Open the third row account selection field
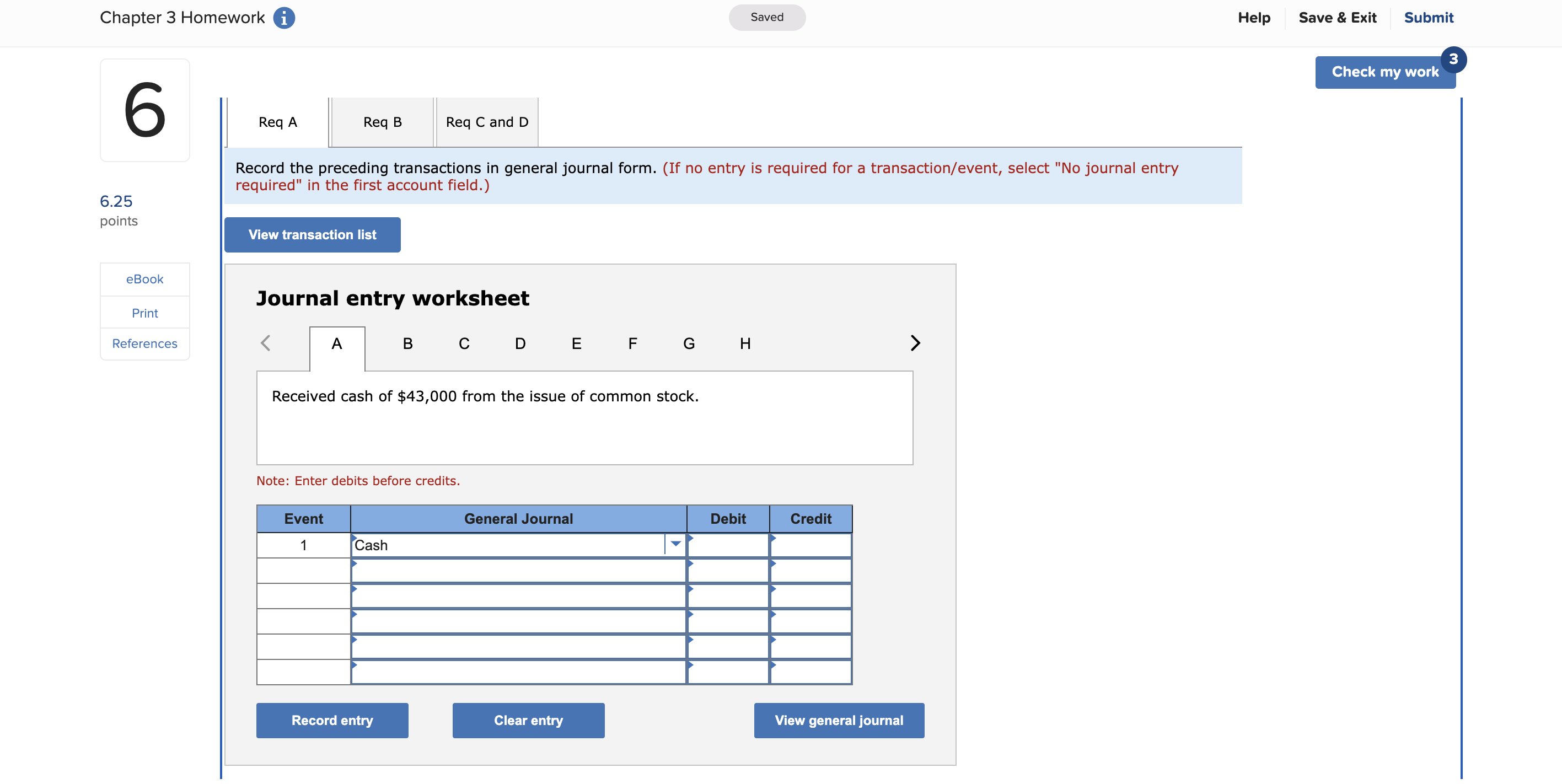1562x784 pixels. (518, 596)
